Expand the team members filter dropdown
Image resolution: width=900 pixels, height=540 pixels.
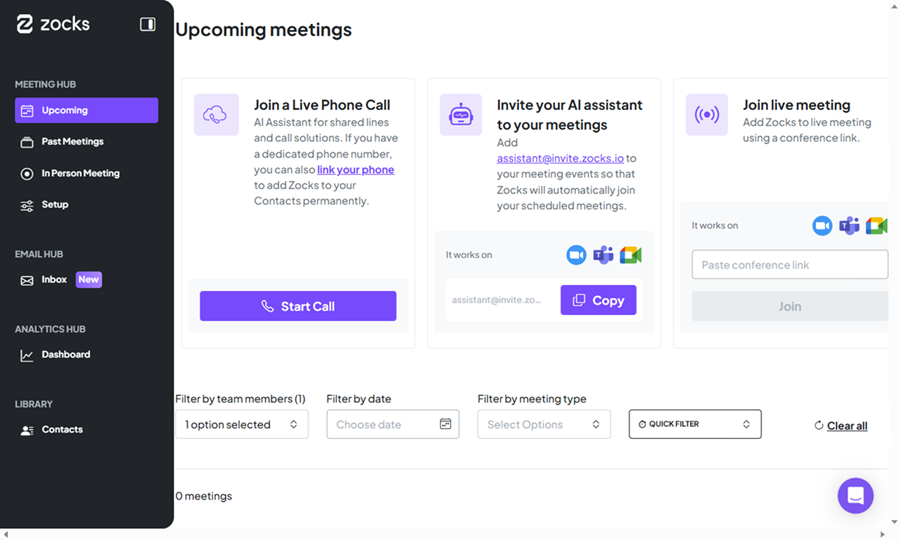[x=241, y=424]
